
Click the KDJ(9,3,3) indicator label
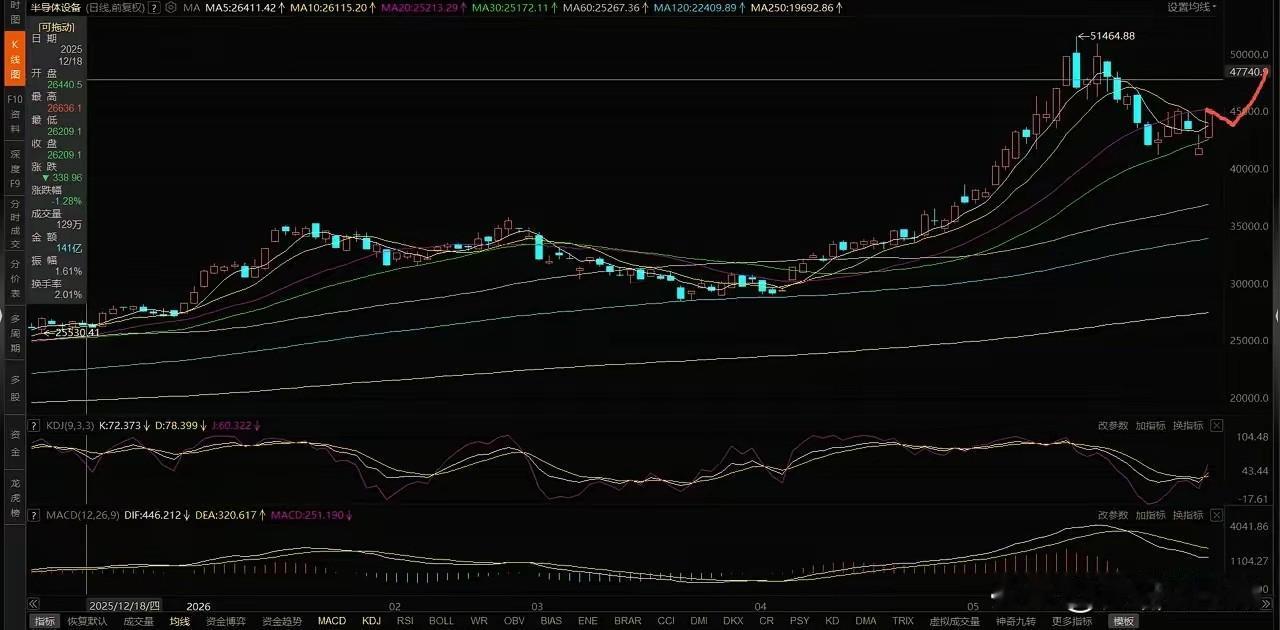[x=70, y=426]
